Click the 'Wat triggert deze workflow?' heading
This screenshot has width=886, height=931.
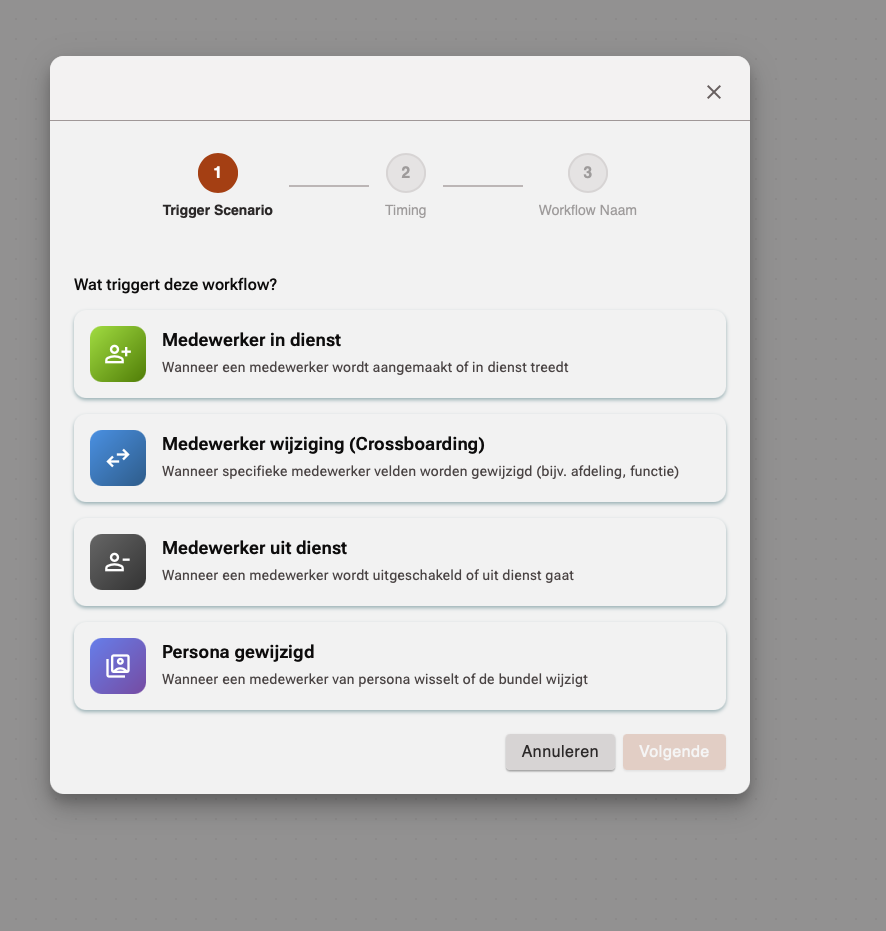[175, 284]
